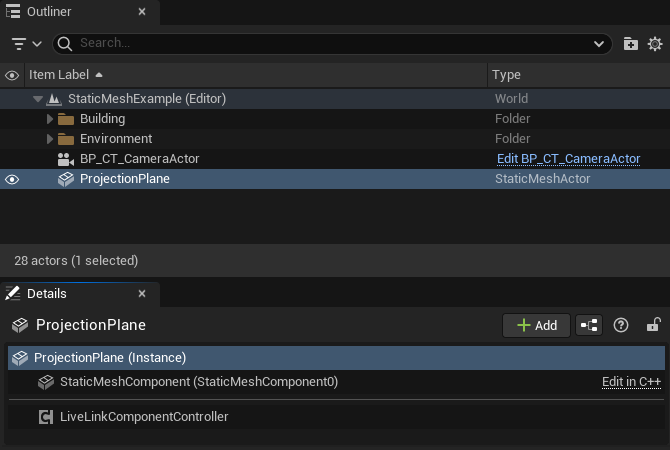Image resolution: width=670 pixels, height=450 pixels.
Task: Click the StaticMeshComponent icon
Action: click(45, 382)
